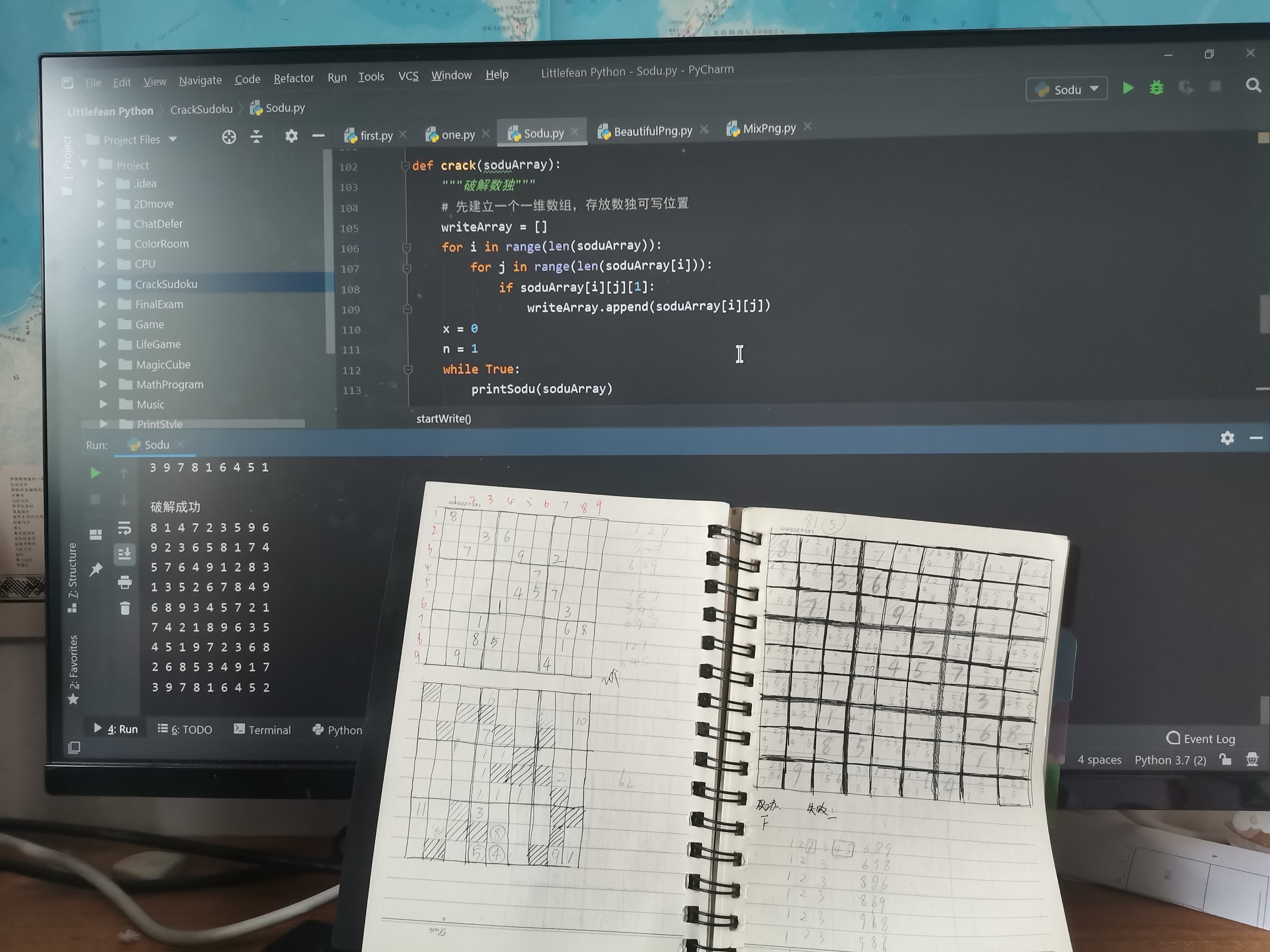The image size is (1270, 952).
Task: Open the VCS menu
Action: pos(408,76)
